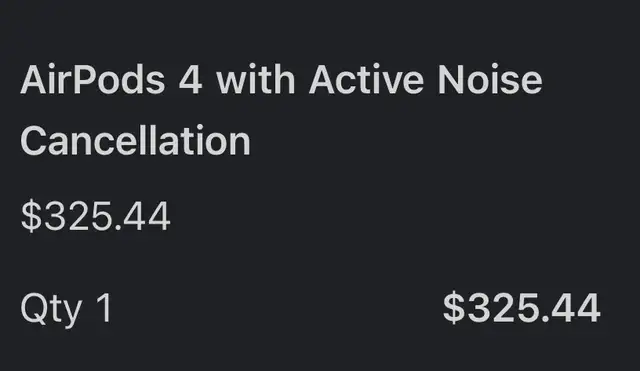This screenshot has height=371, width=640.
Task: Click the word Active in title
Action: point(367,80)
